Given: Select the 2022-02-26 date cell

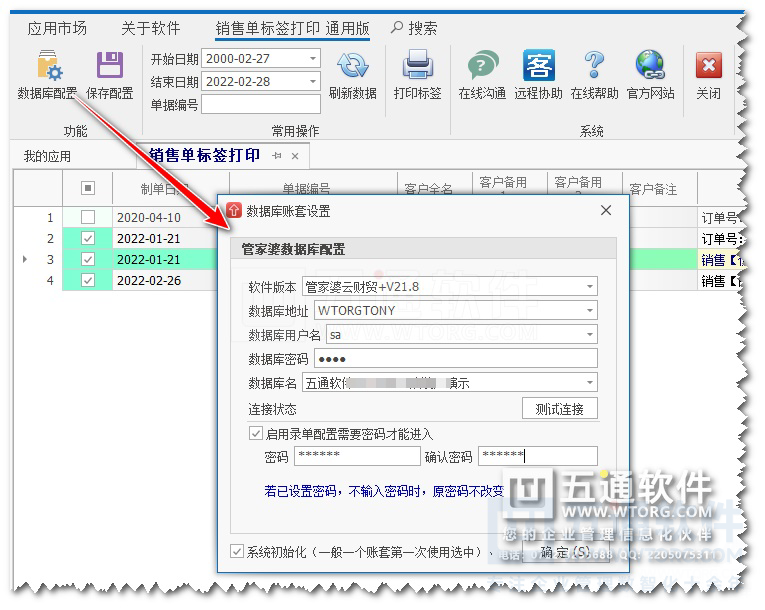Looking at the screenshot, I should click(164, 281).
